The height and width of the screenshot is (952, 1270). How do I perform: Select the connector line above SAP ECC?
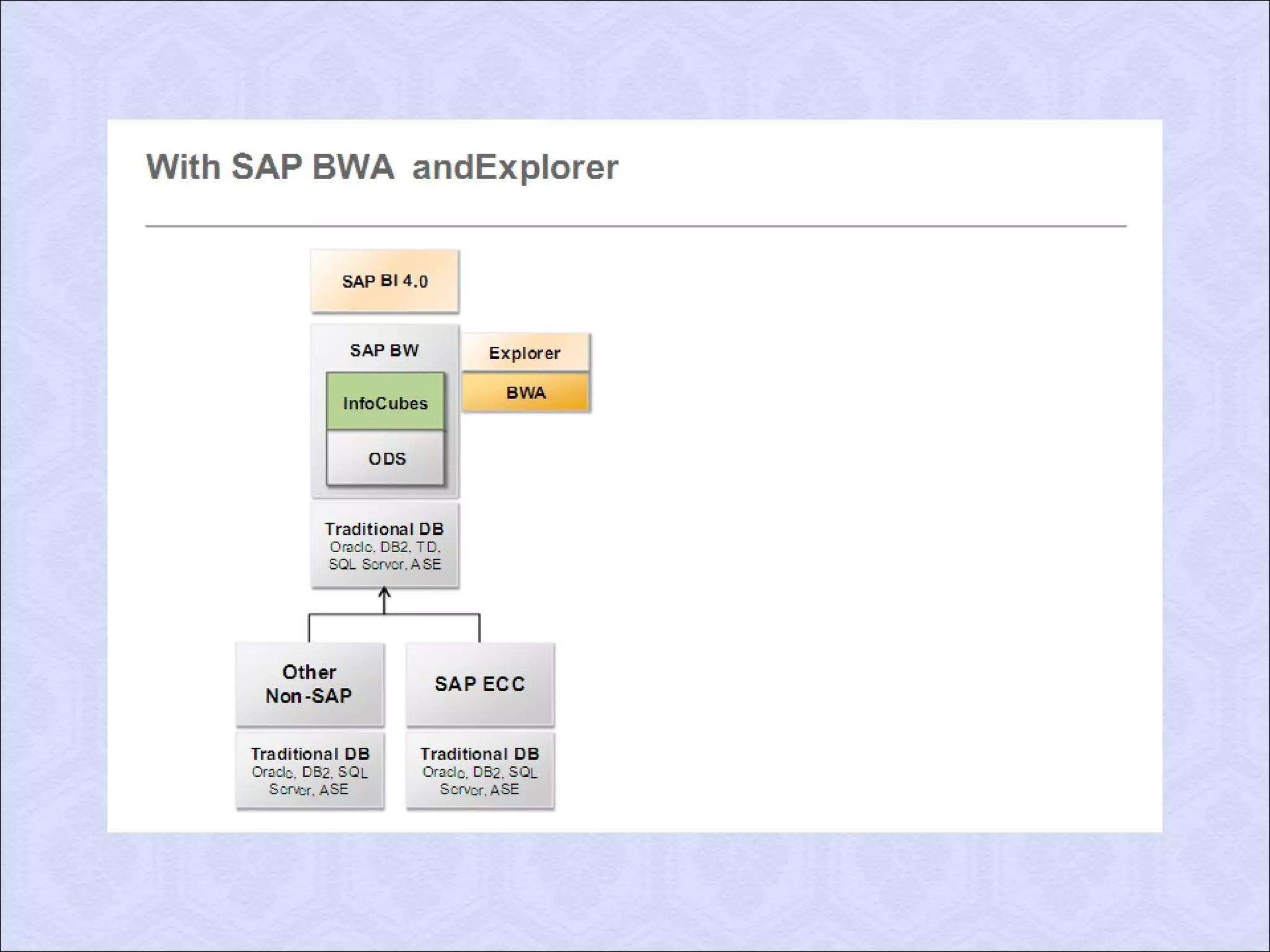point(479,627)
